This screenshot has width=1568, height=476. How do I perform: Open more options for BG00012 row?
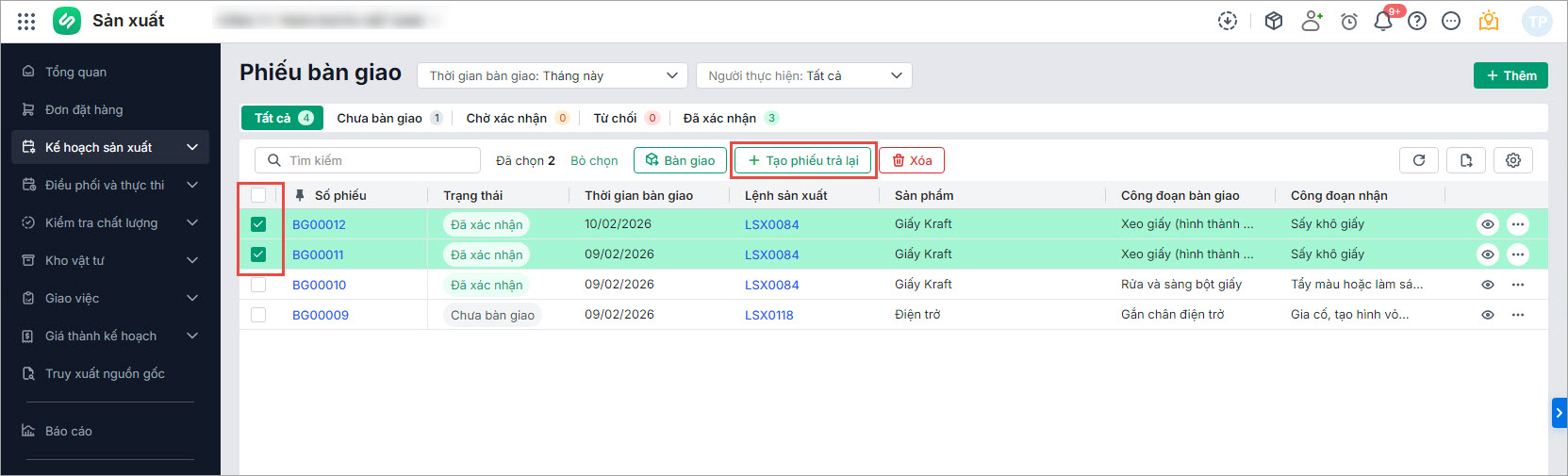pos(1518,224)
